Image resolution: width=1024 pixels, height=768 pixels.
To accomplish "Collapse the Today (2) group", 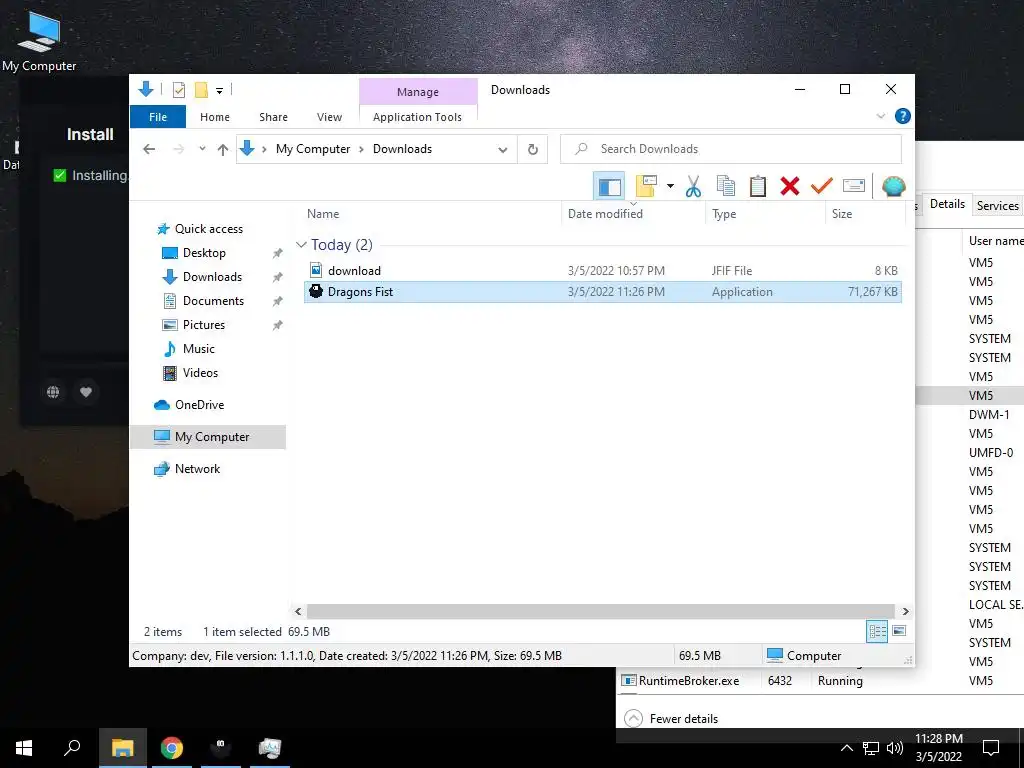I will (301, 245).
